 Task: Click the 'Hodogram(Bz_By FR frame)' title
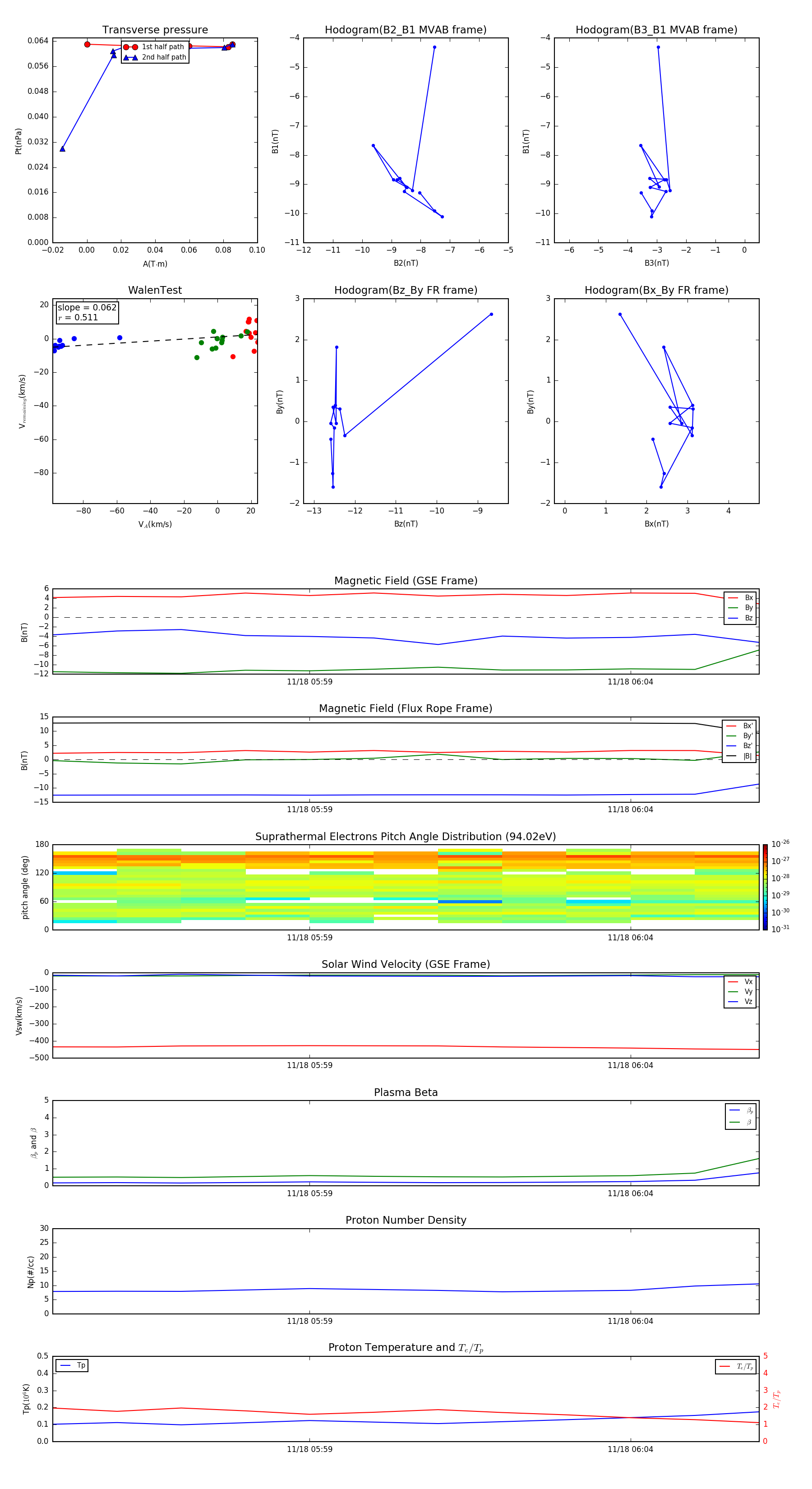(406, 290)
